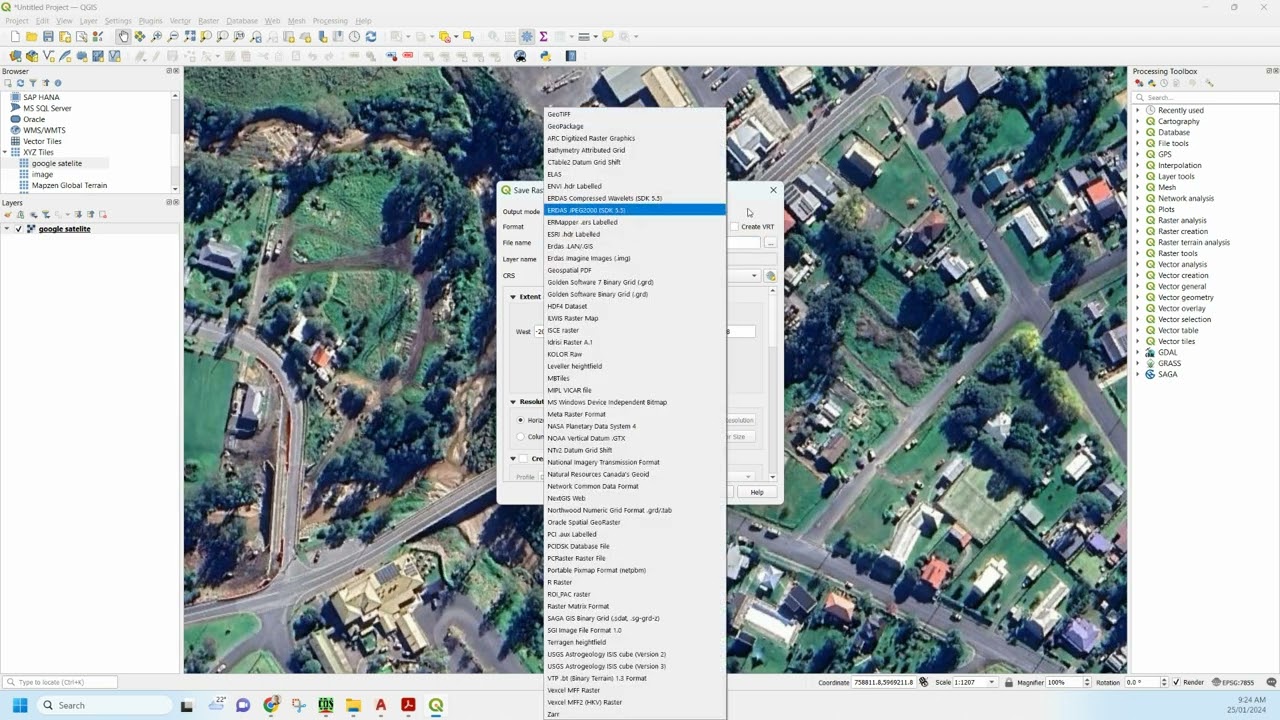
Task: Select google satelite in Browser tree
Action: coord(57,163)
